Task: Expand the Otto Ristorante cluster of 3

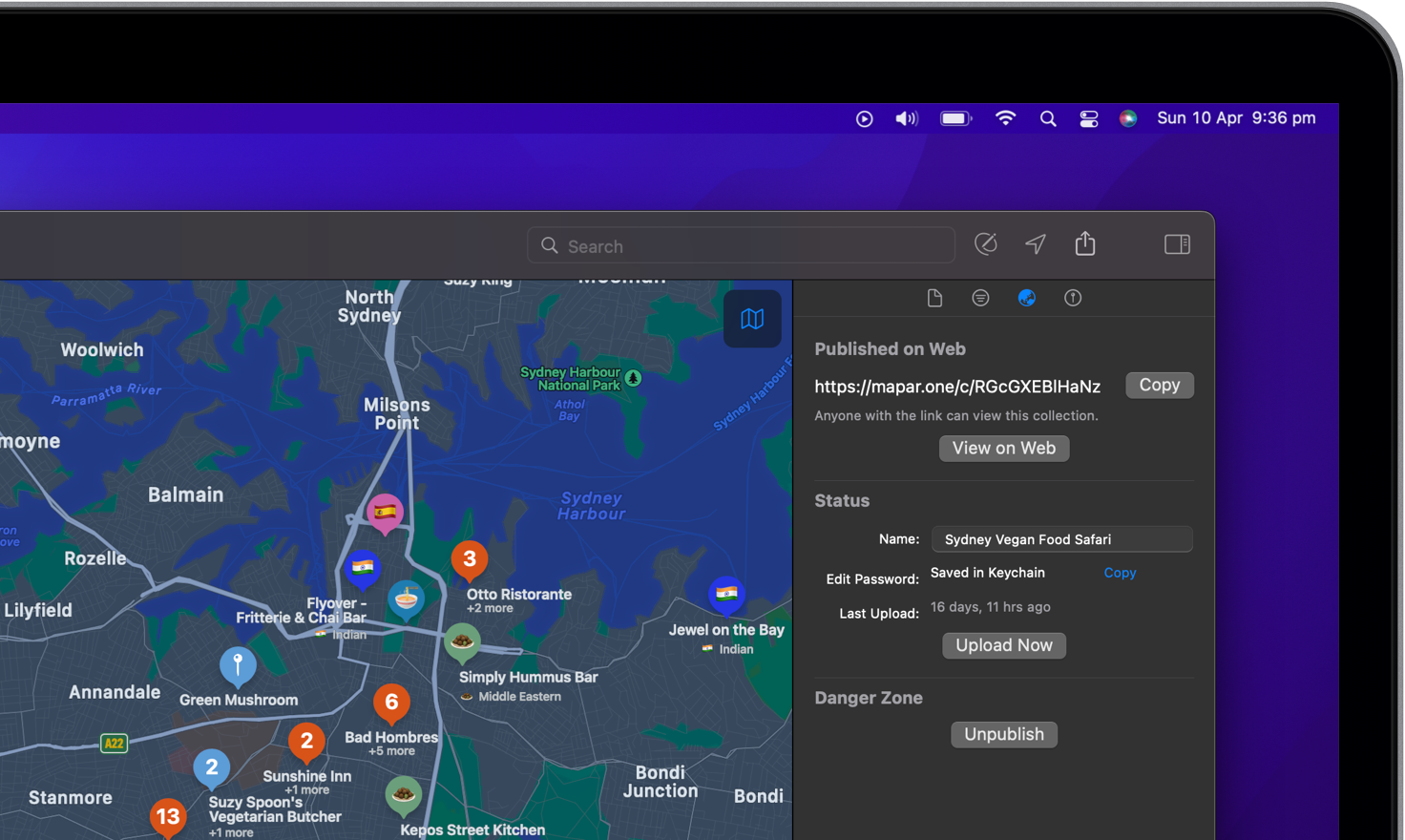Action: [x=469, y=560]
